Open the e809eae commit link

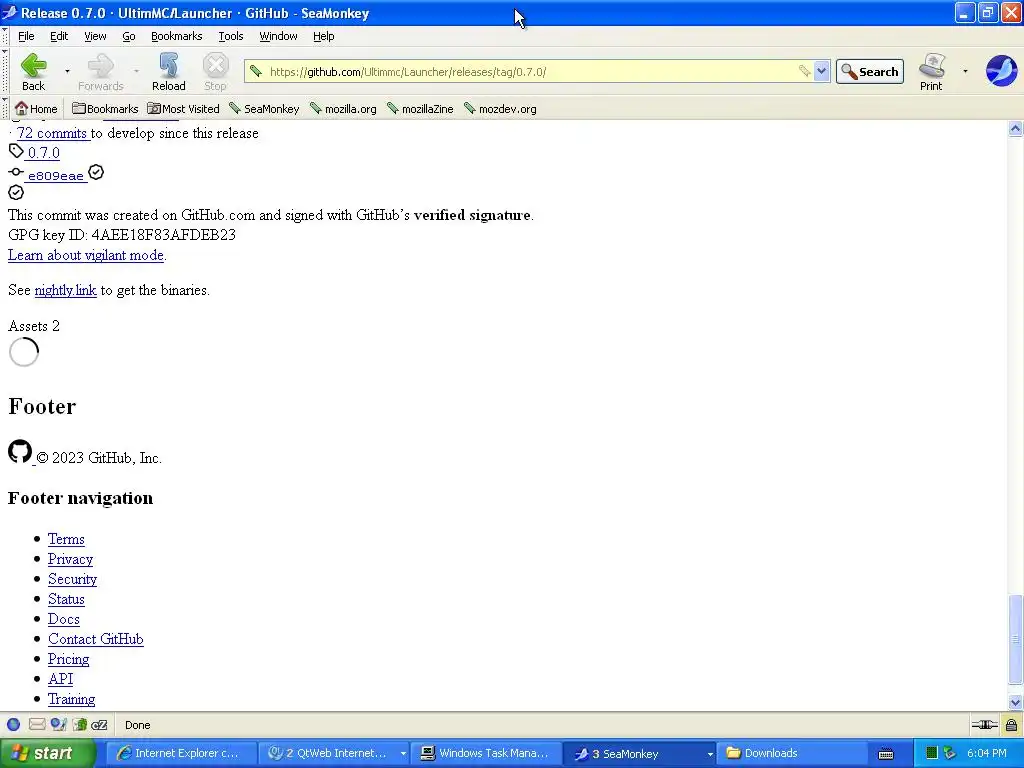tap(56, 176)
